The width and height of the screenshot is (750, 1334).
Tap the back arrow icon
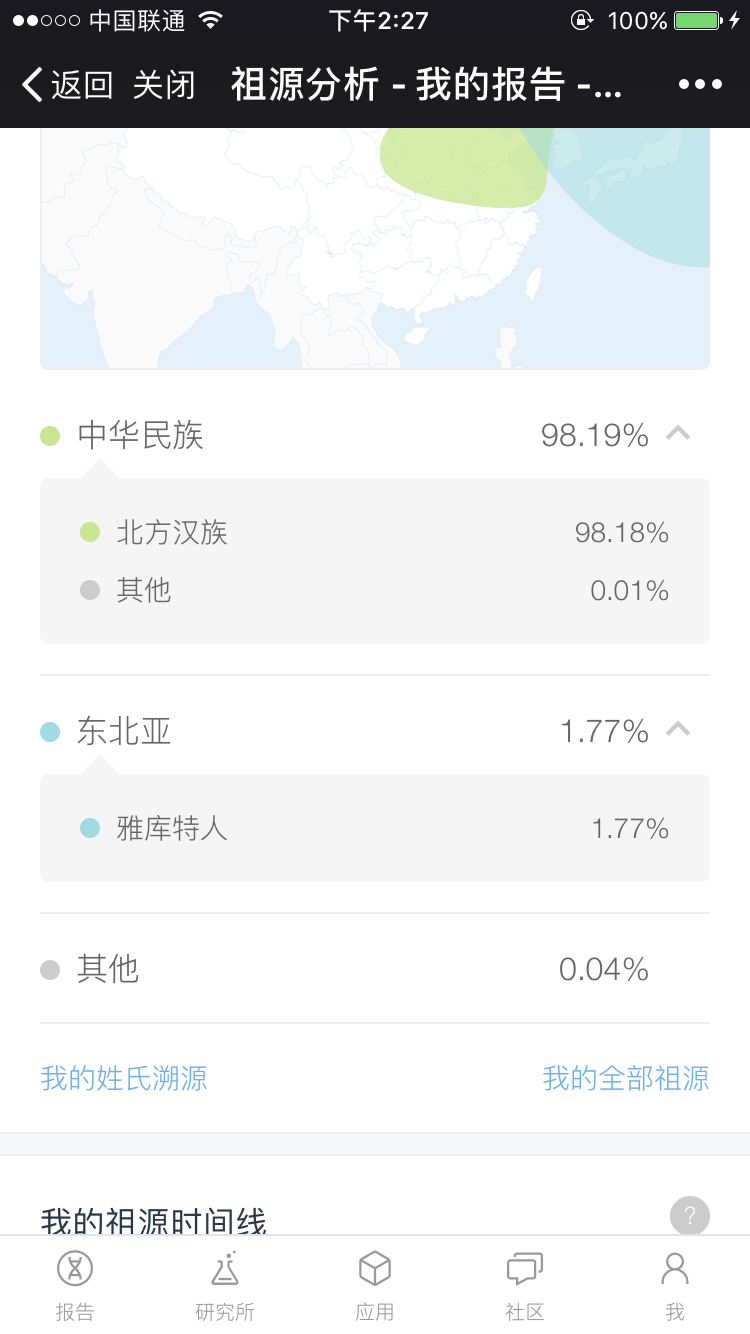point(32,85)
